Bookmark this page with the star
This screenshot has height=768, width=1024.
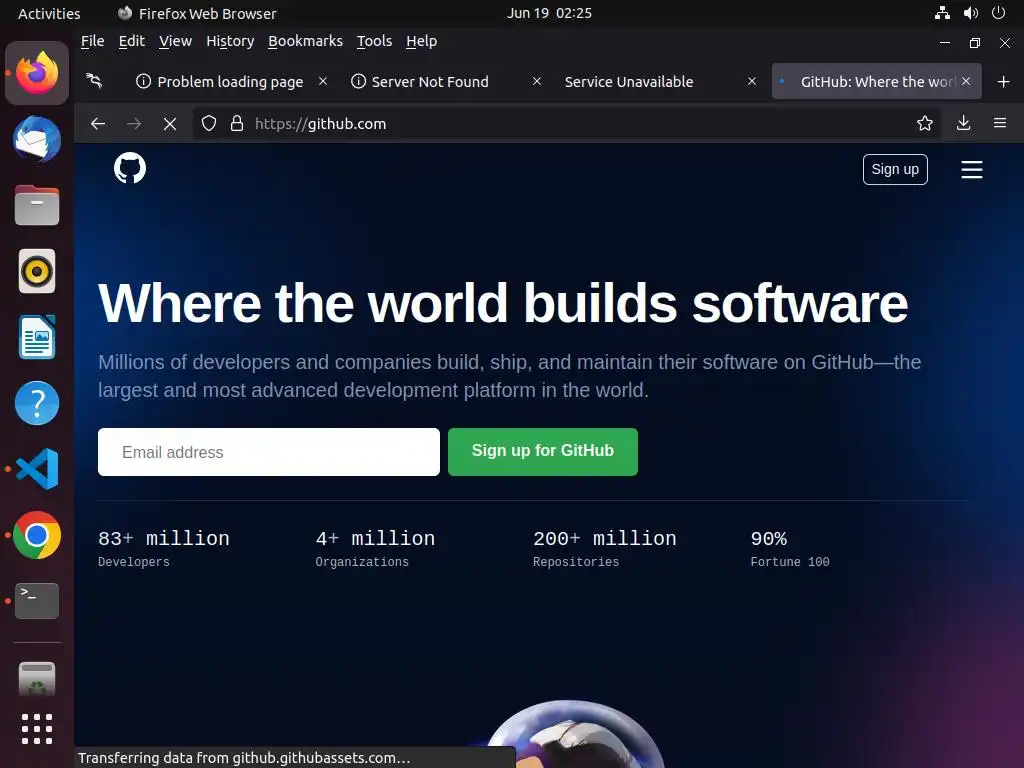[925, 123]
